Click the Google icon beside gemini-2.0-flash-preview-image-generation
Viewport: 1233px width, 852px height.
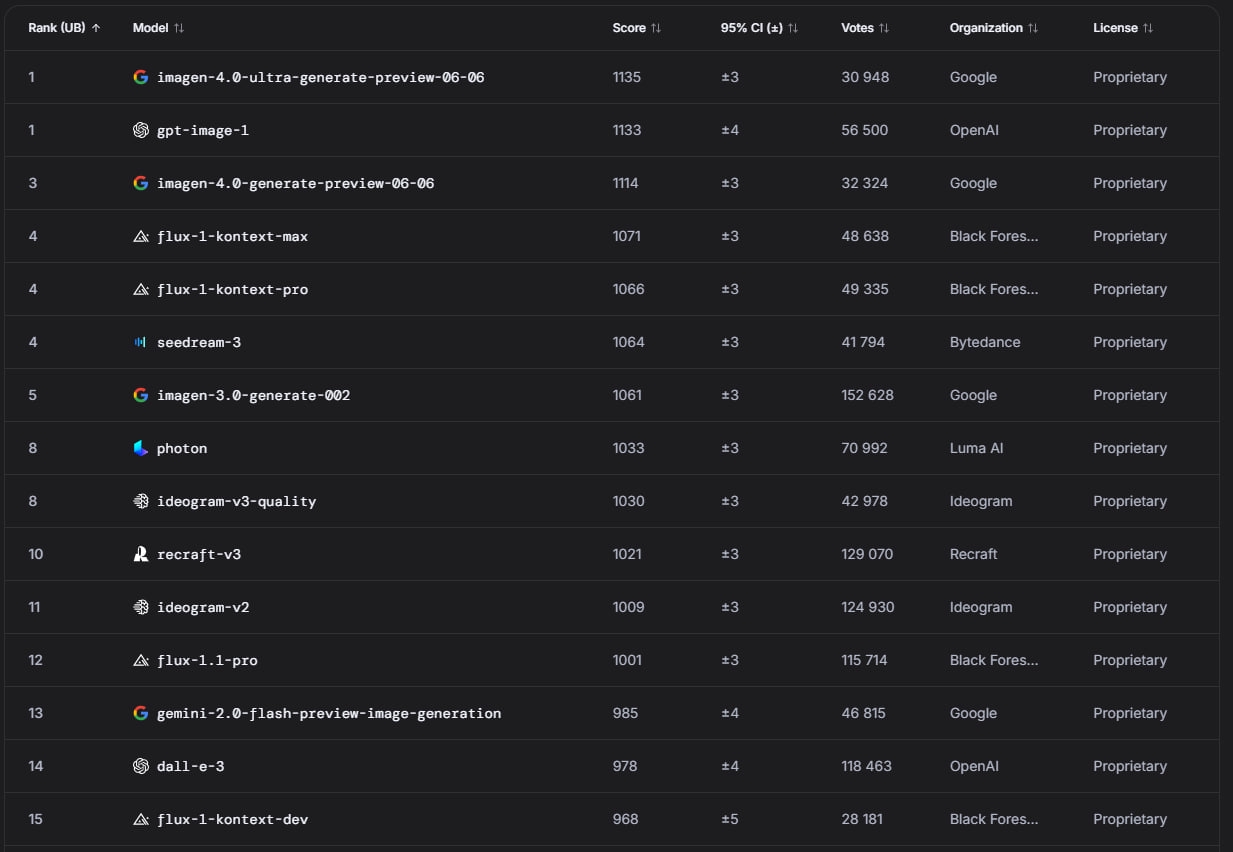pos(140,713)
